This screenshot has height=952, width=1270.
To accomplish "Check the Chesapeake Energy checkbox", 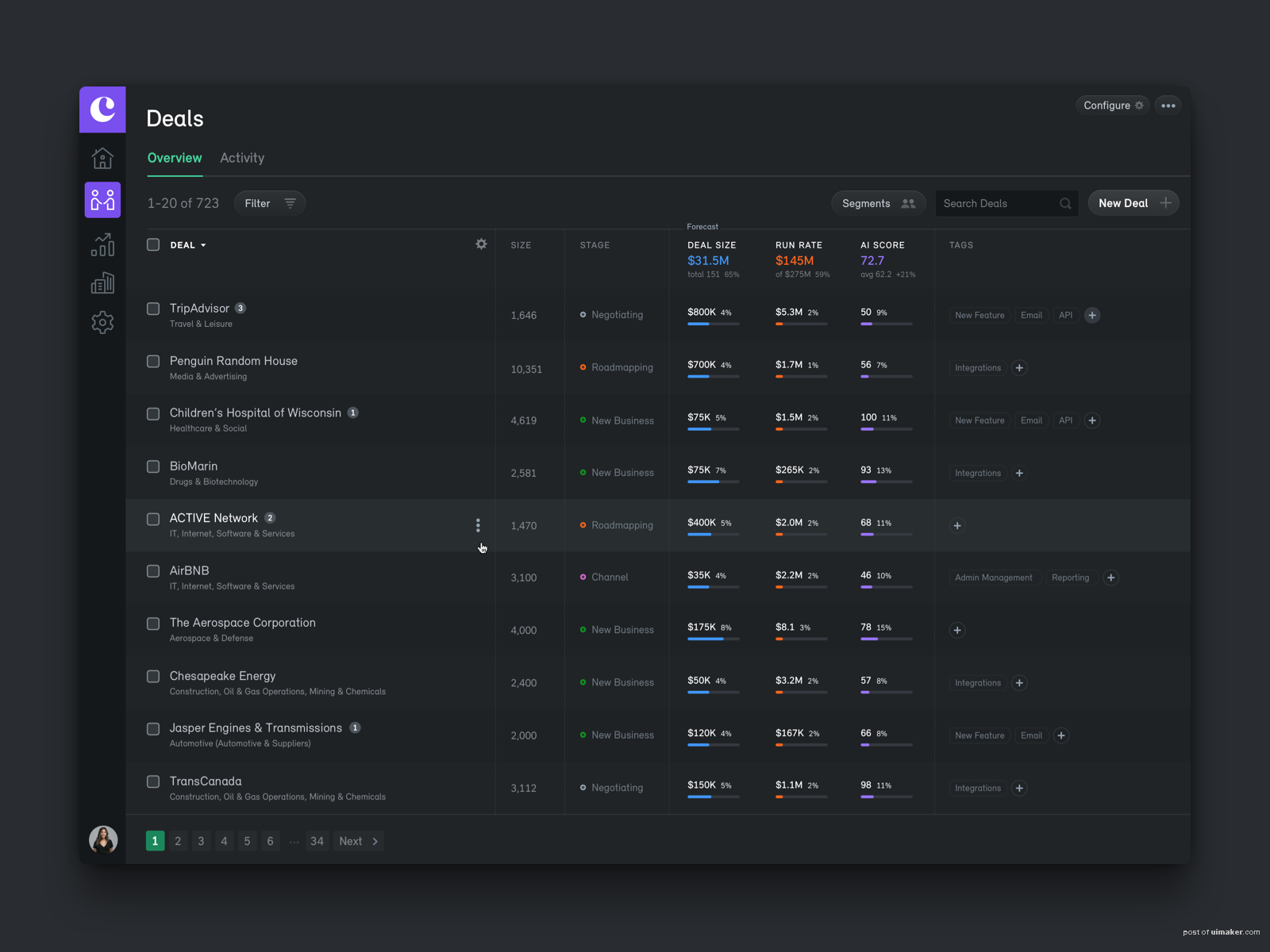I will (x=153, y=677).
